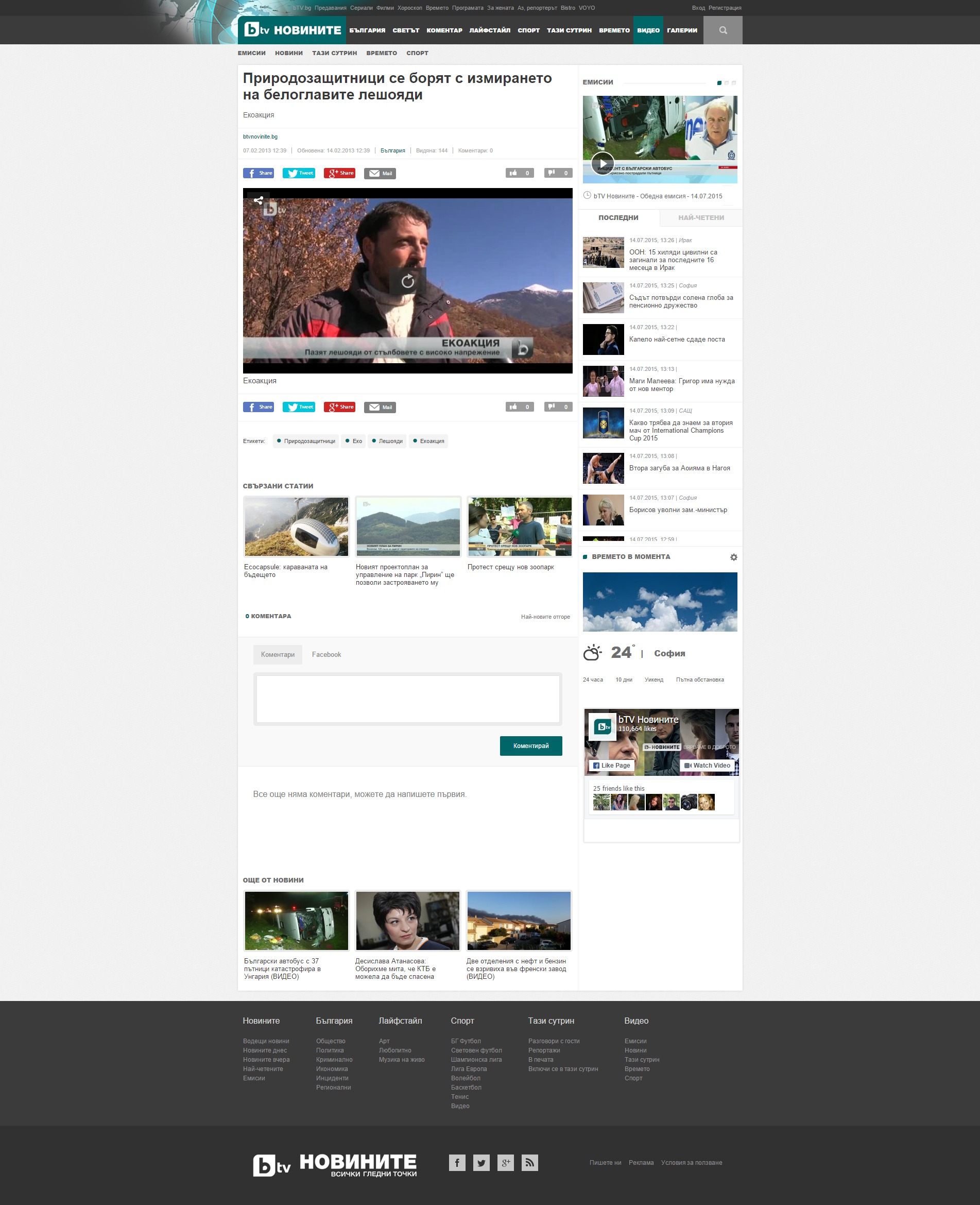This screenshot has height=1205, width=980.
Task: Click the search magnifier icon in header
Action: (x=723, y=30)
